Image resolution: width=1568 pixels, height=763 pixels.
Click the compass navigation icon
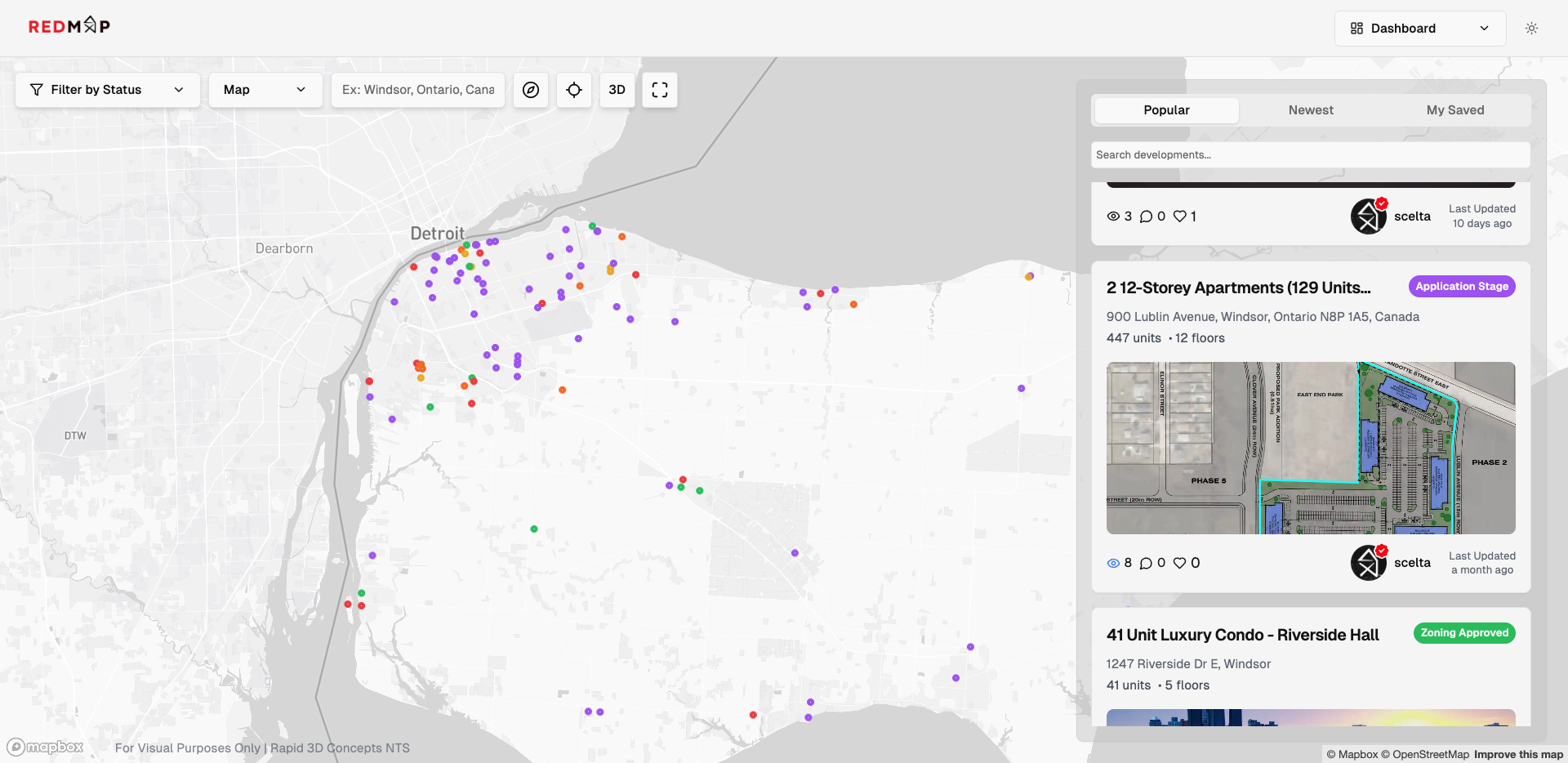[x=531, y=90]
